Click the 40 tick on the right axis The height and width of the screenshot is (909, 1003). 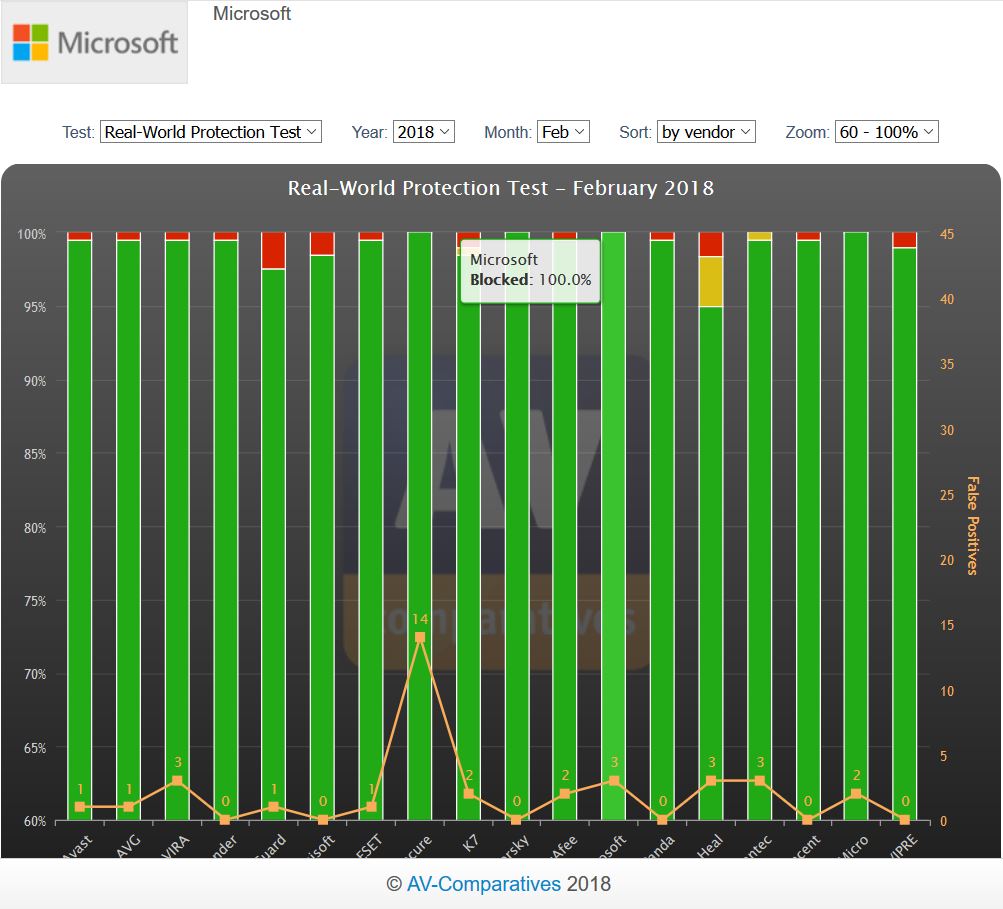[947, 299]
